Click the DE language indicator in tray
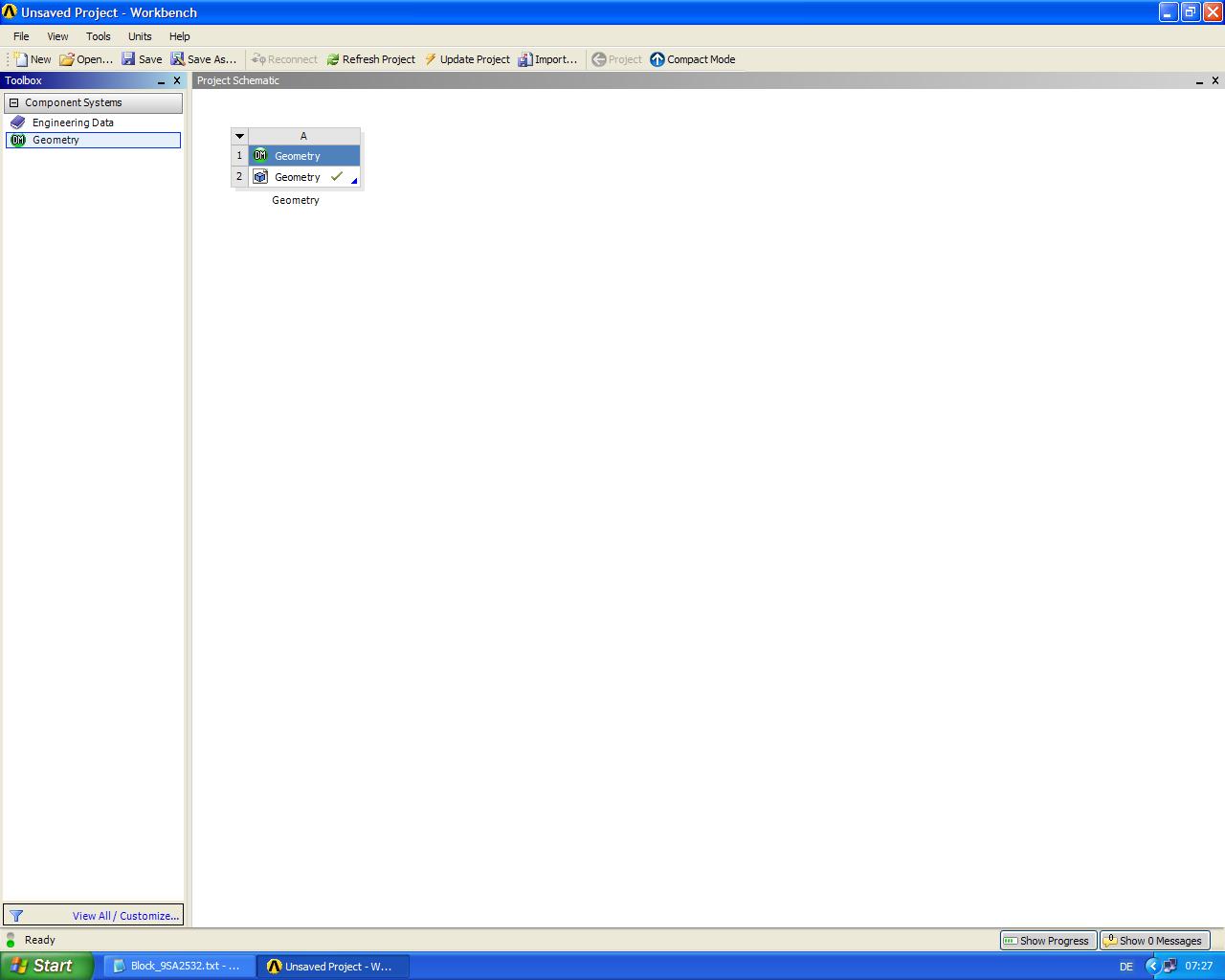Screen dimensions: 1225x980 (x=1126, y=967)
